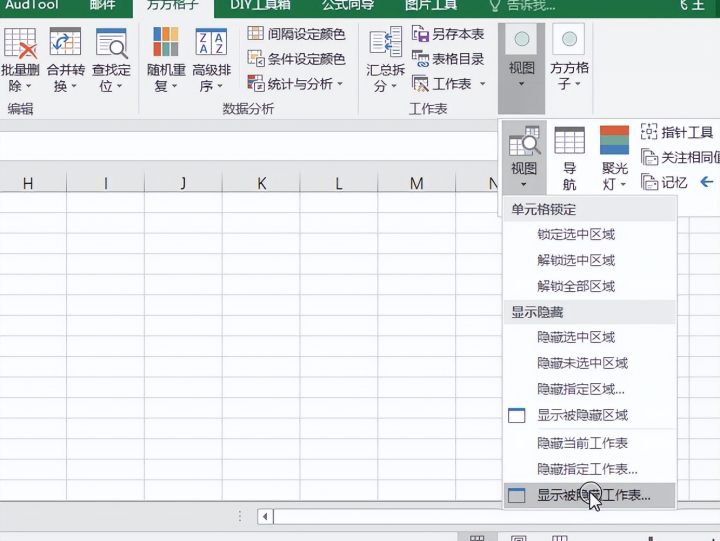720x541 pixels.
Task: Open the 高级排序 tool
Action: [211, 60]
